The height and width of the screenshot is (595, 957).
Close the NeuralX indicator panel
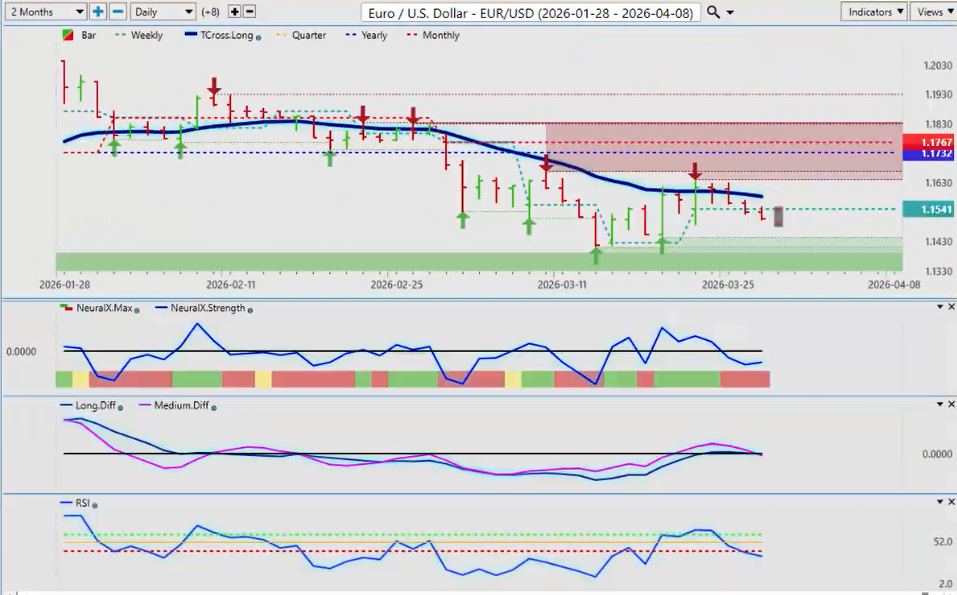[x=950, y=308]
